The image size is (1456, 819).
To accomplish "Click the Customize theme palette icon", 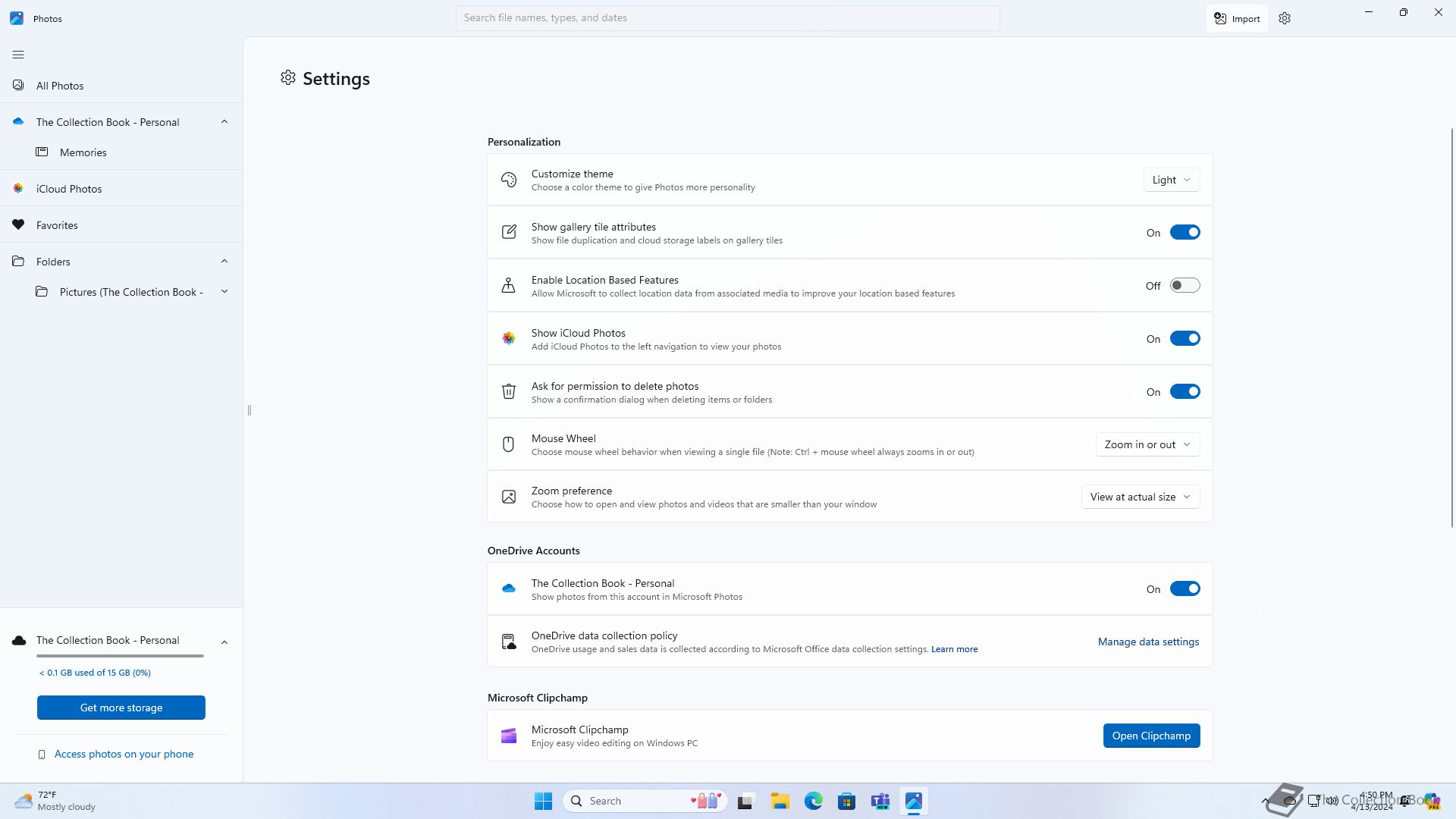I will 509,180.
